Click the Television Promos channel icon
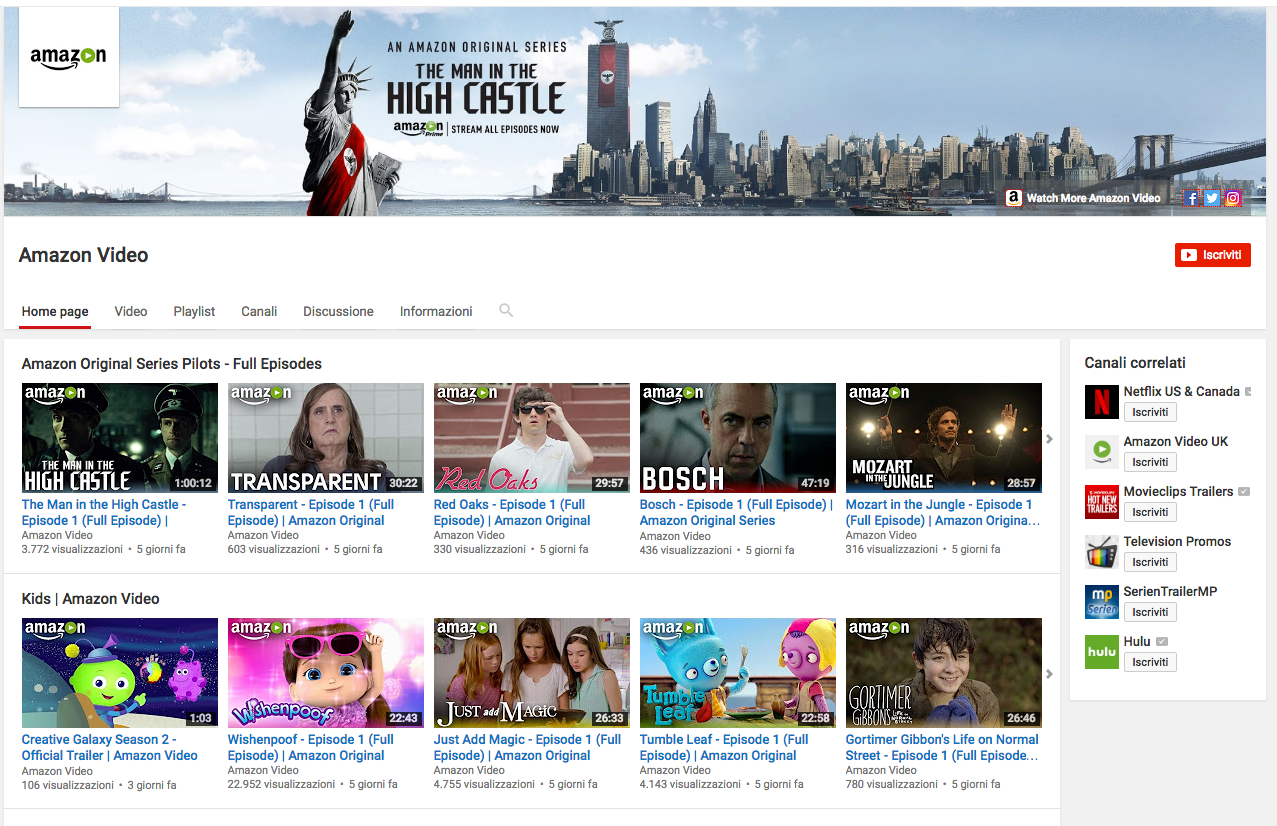The image size is (1277, 826). pos(1101,552)
